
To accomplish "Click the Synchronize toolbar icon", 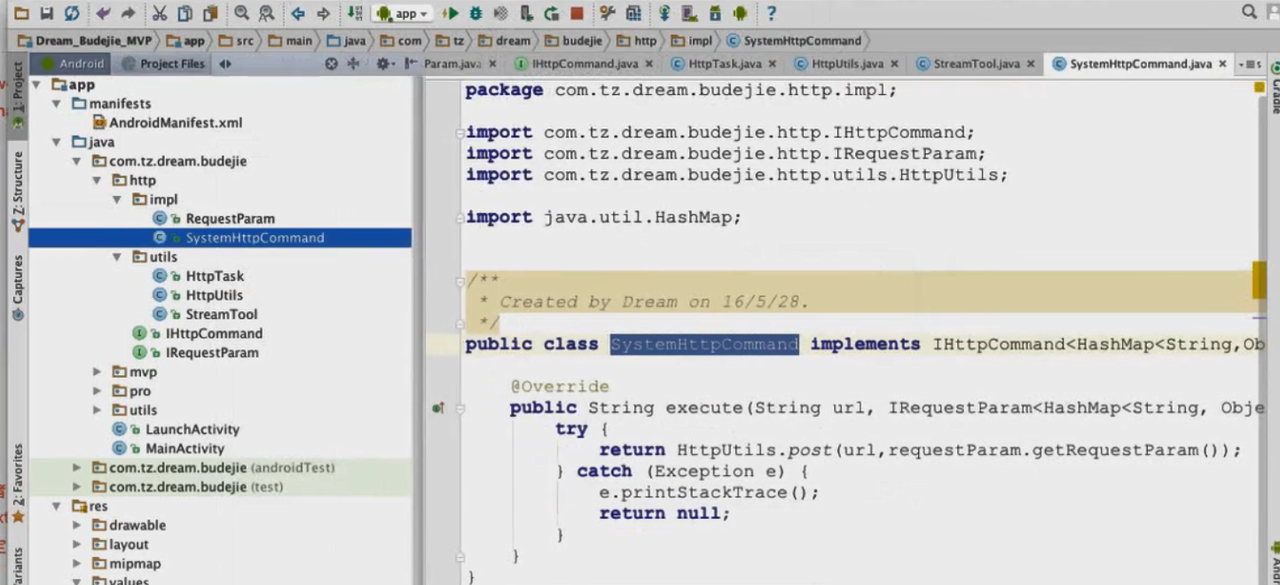I will click(x=71, y=14).
